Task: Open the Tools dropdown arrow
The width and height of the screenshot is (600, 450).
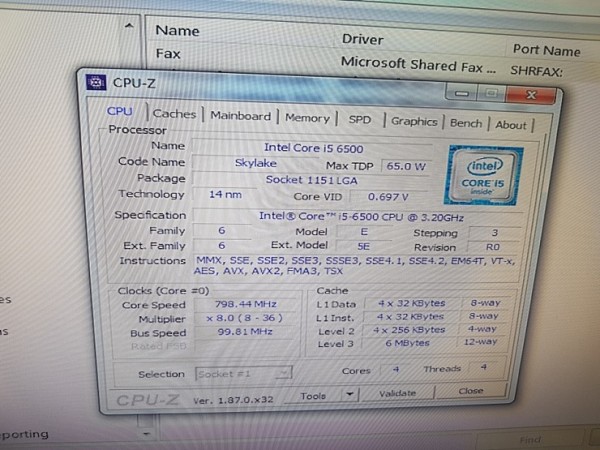Action: tap(349, 395)
